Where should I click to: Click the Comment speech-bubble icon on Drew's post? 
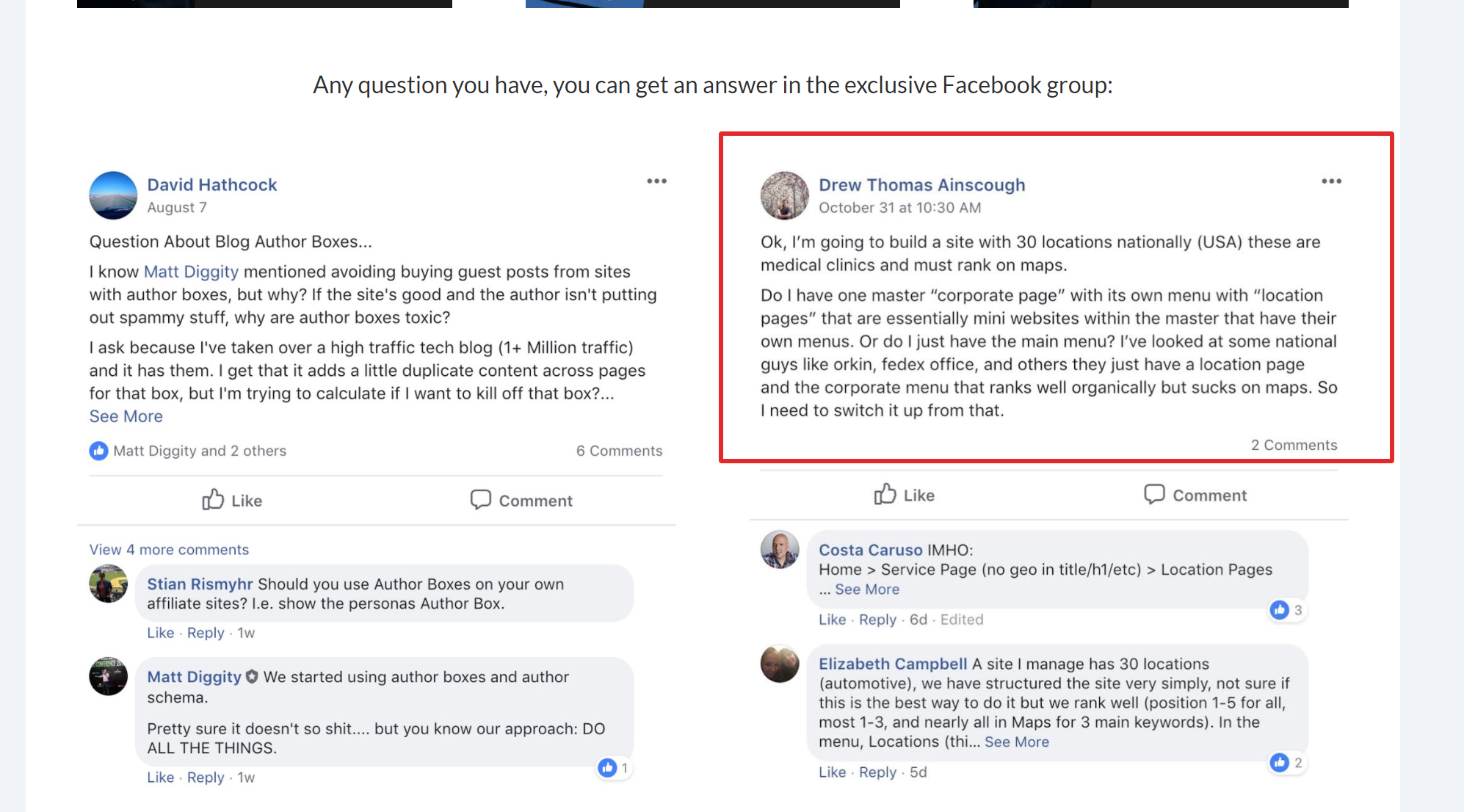[x=1155, y=494]
